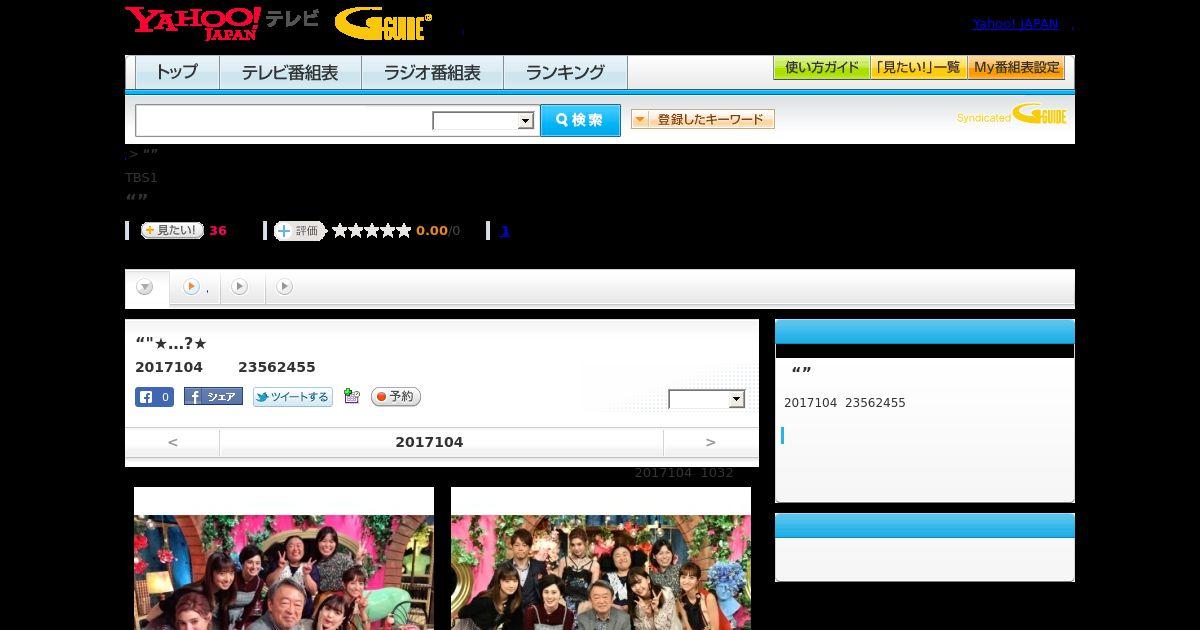This screenshot has height=630, width=1200.
Task: Click the Syndicated G-Guide logo
Action: coord(1012,115)
